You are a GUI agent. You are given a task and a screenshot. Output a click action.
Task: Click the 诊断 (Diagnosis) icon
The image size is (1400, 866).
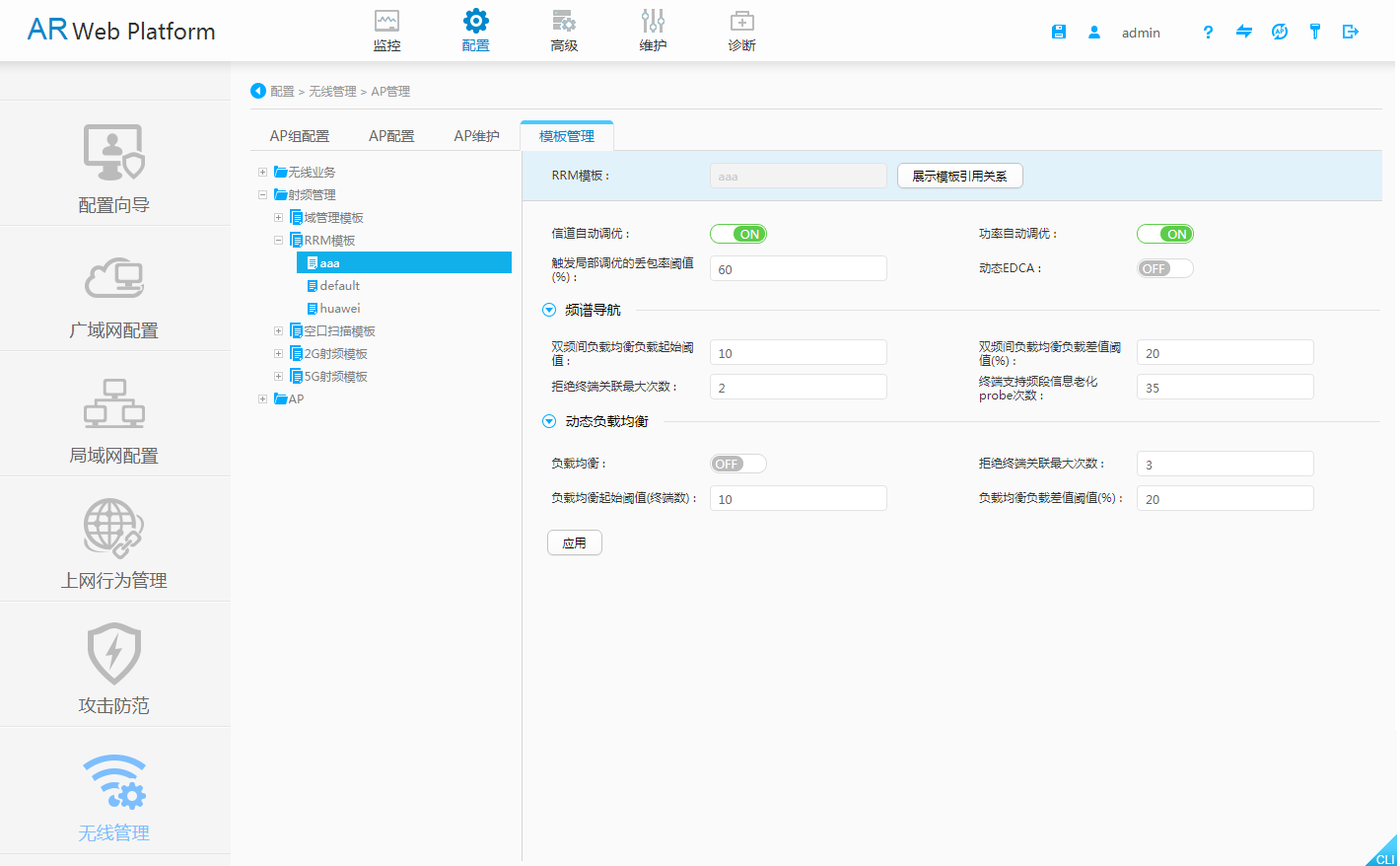coord(741,28)
